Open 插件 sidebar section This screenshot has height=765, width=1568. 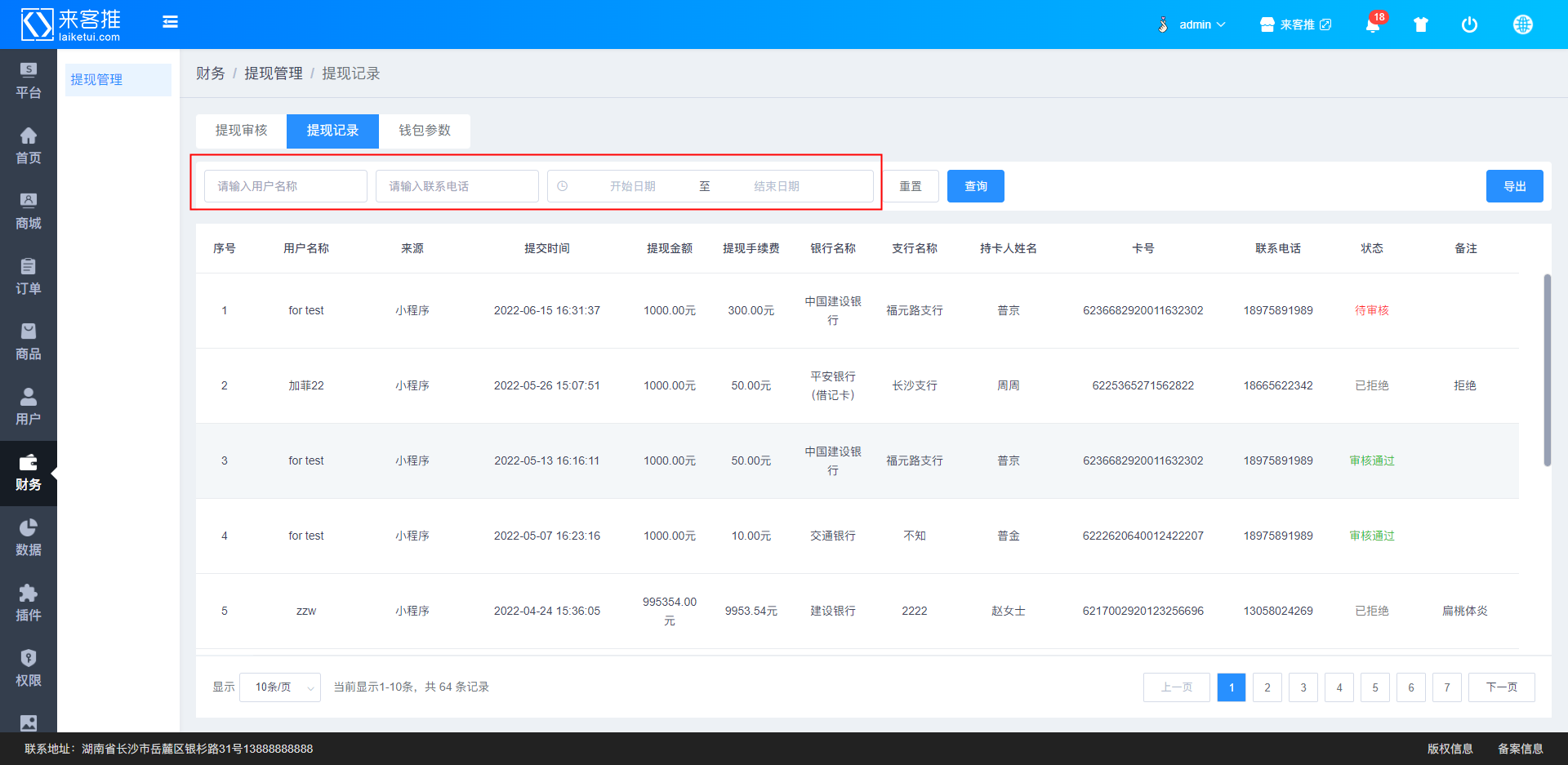(x=29, y=604)
